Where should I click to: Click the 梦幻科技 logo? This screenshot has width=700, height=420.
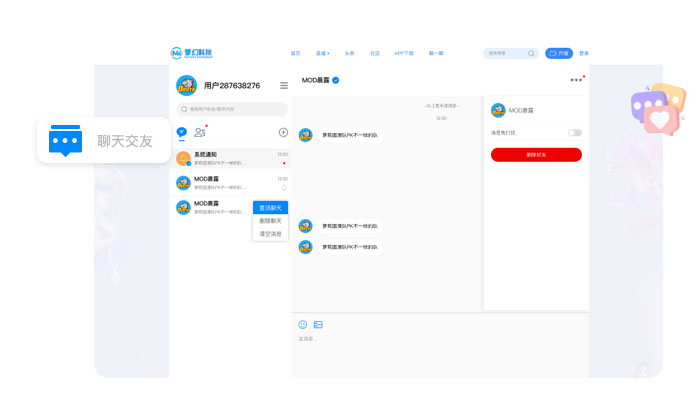pos(191,53)
